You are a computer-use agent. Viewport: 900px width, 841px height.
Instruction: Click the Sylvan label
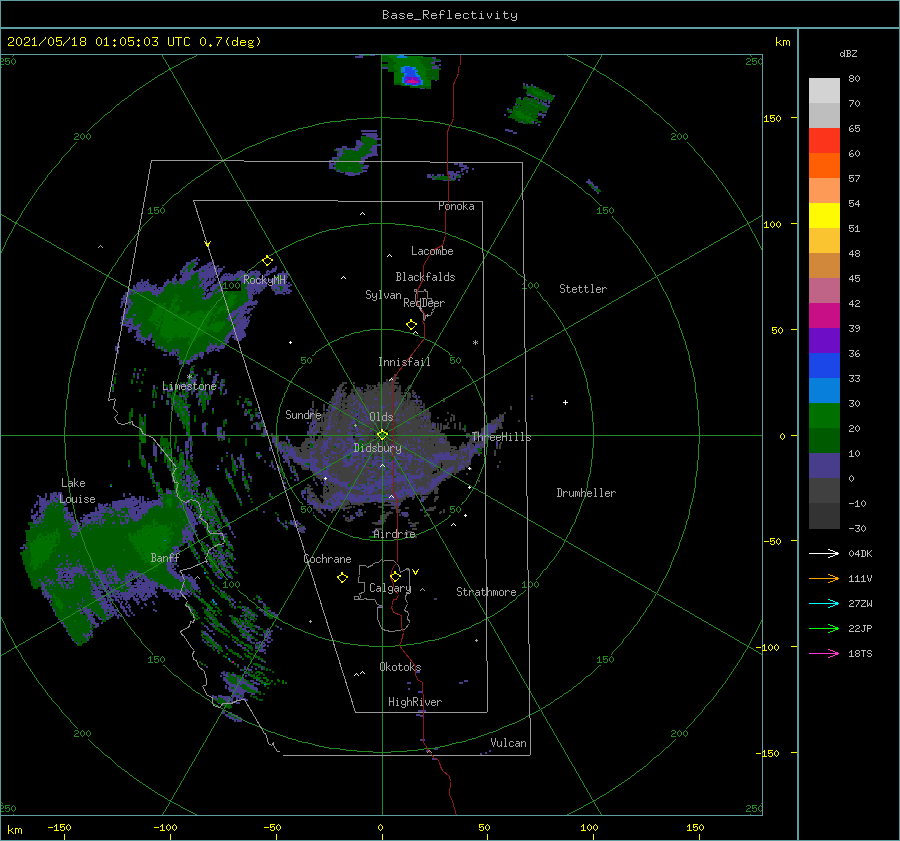click(383, 295)
